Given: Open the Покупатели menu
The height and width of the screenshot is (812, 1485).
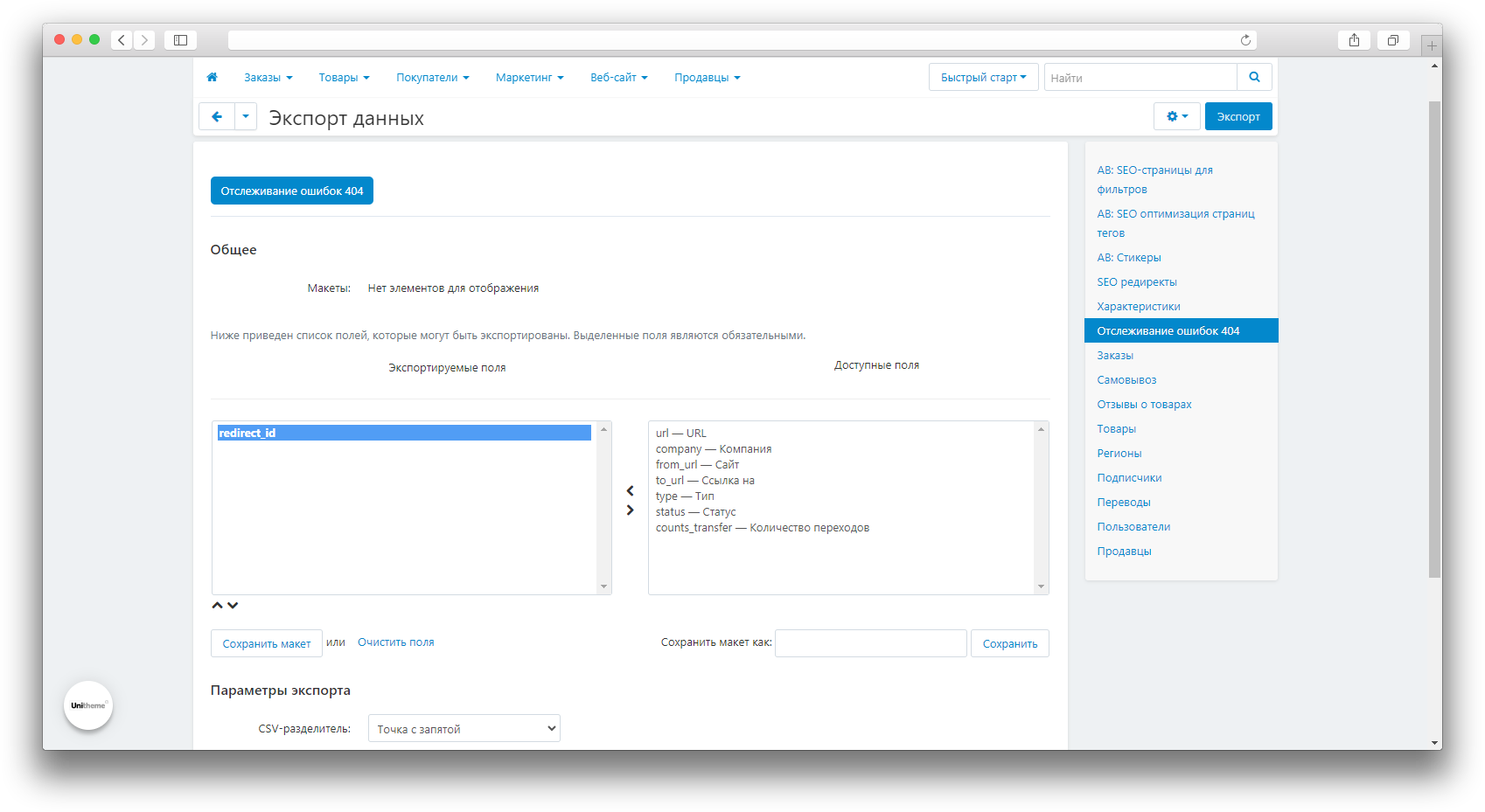Looking at the screenshot, I should click(433, 78).
